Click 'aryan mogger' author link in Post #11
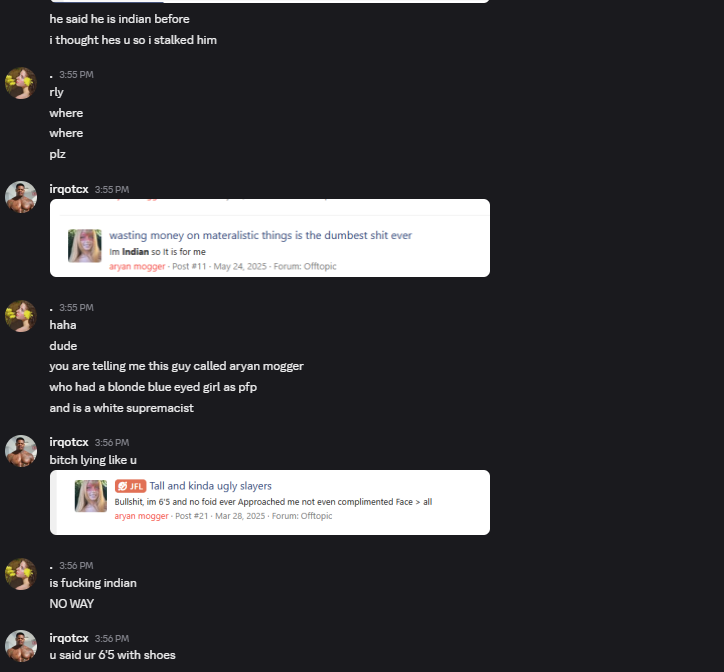This screenshot has height=672, width=724. coord(137,266)
